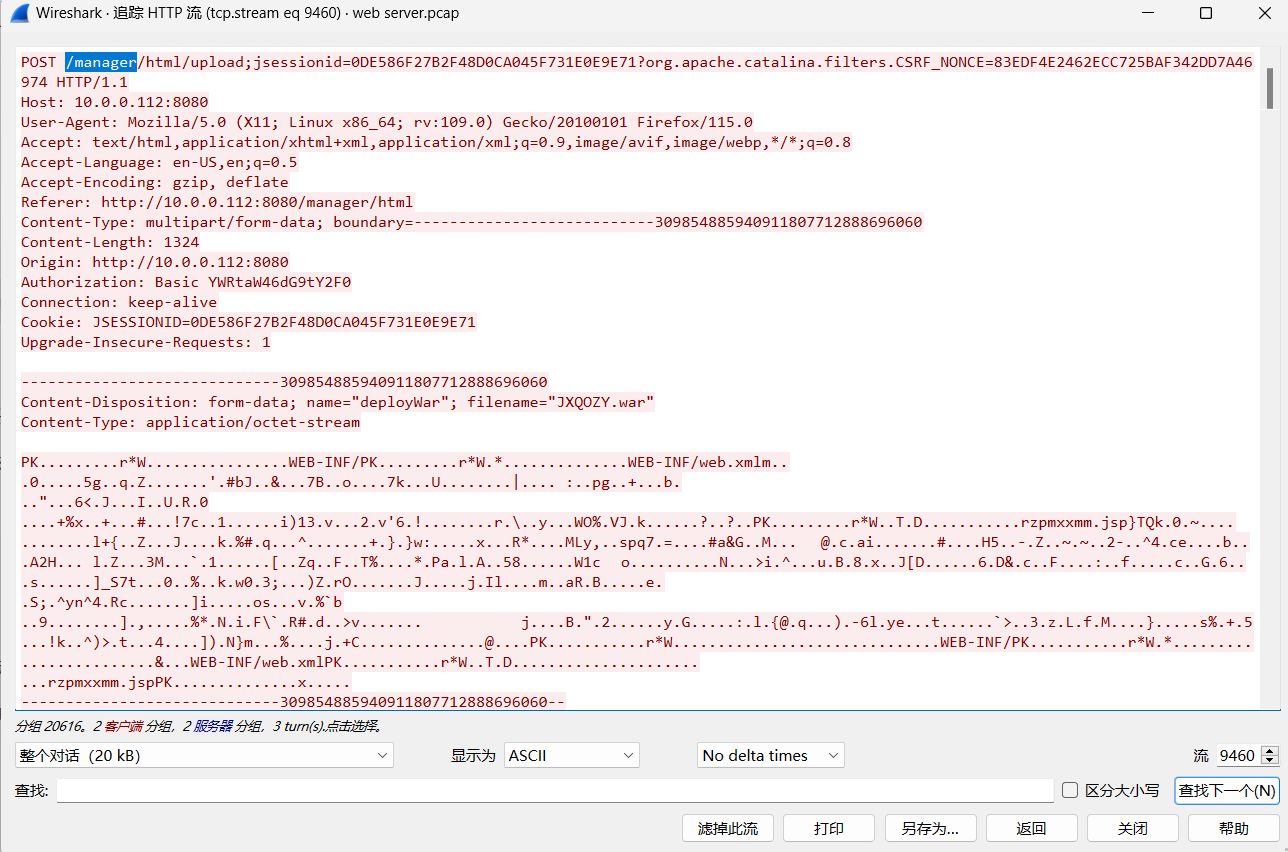This screenshot has height=852, width=1288.
Task: Click the stream number field showing 9460
Action: pyautogui.click(x=1237, y=755)
